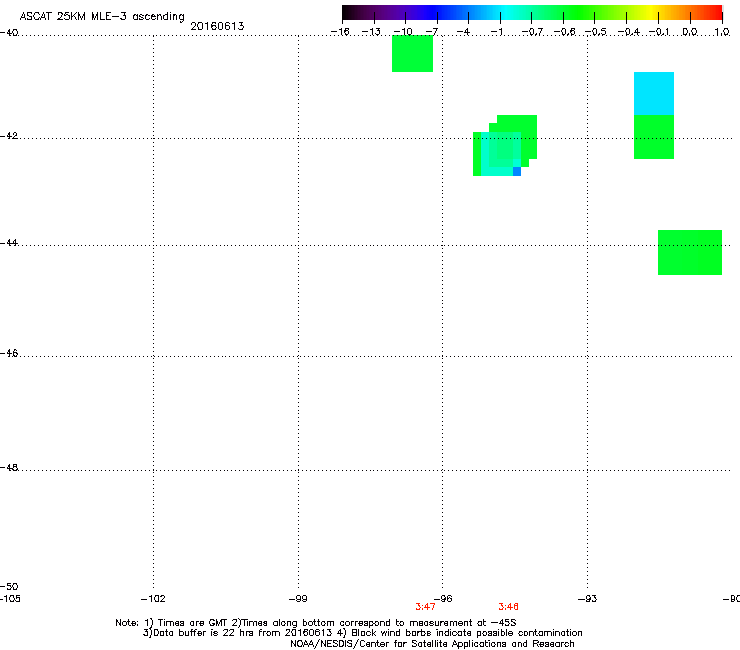Image resolution: width=740 pixels, height=650 pixels.
Task: Click the longitude axis label -96
Action: tap(443, 599)
